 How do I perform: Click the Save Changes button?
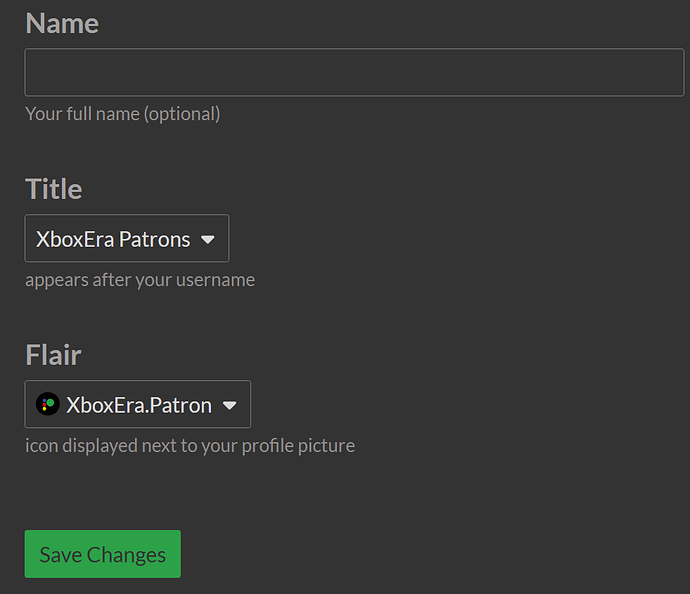(x=103, y=554)
